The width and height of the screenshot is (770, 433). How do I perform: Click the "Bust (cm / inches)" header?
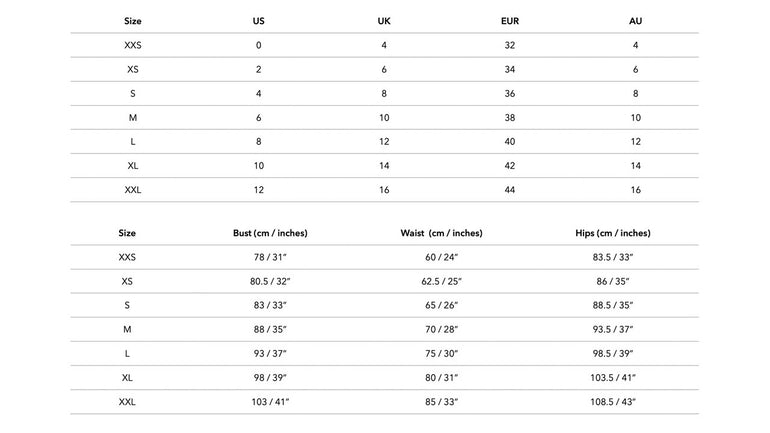pyautogui.click(x=270, y=233)
